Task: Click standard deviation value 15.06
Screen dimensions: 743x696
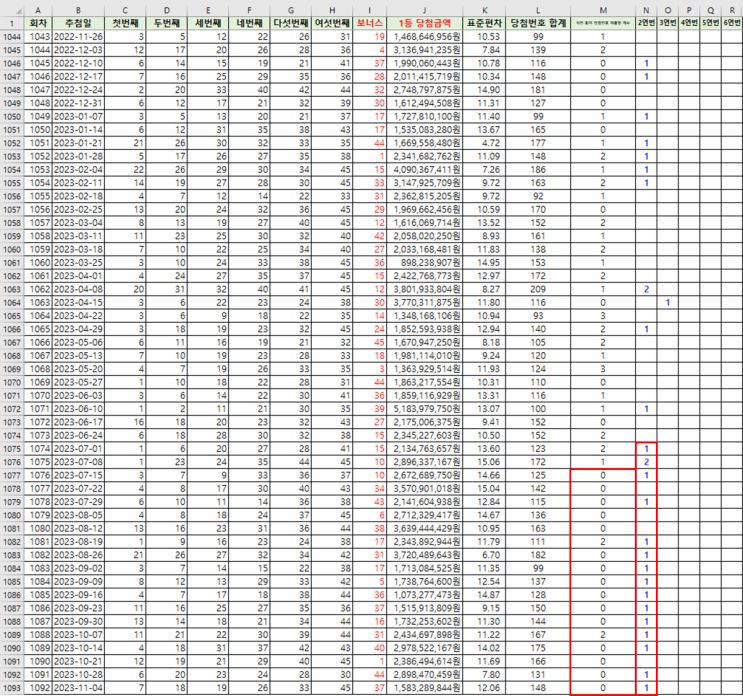Action: (484, 462)
